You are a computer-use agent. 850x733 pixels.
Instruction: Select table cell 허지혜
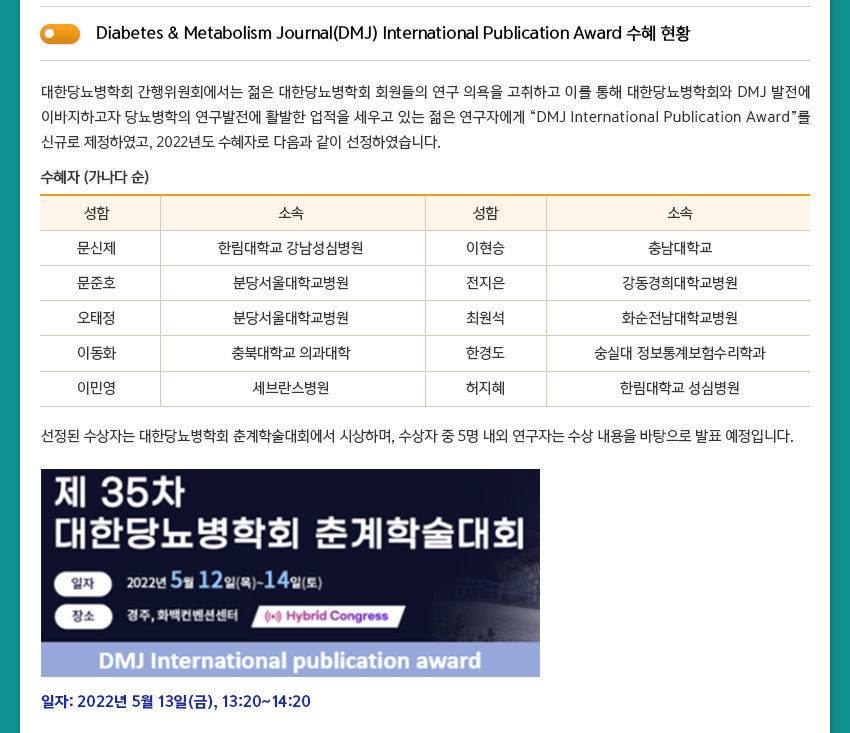coord(485,388)
